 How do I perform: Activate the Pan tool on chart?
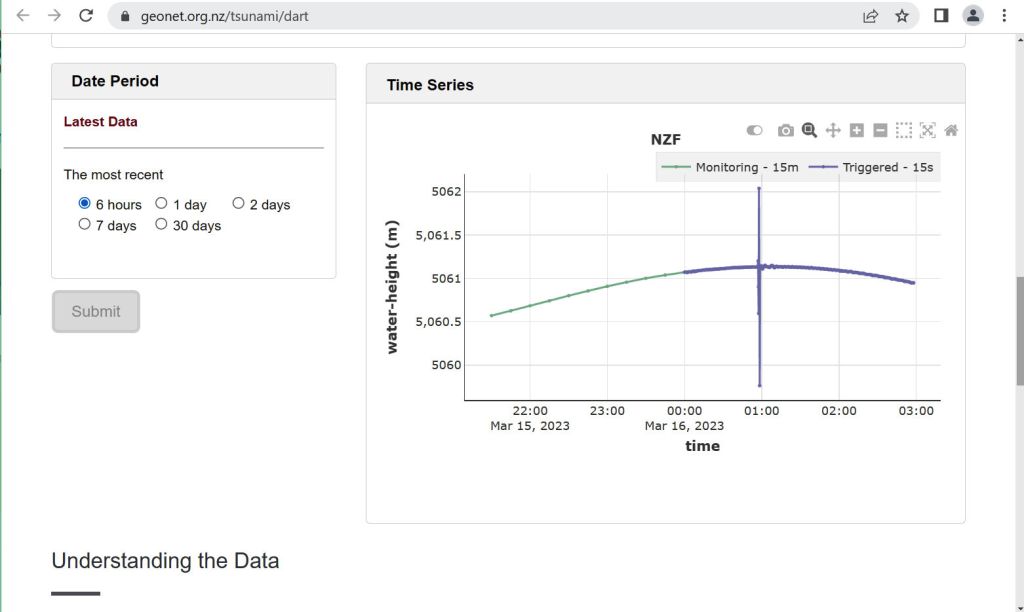833,131
